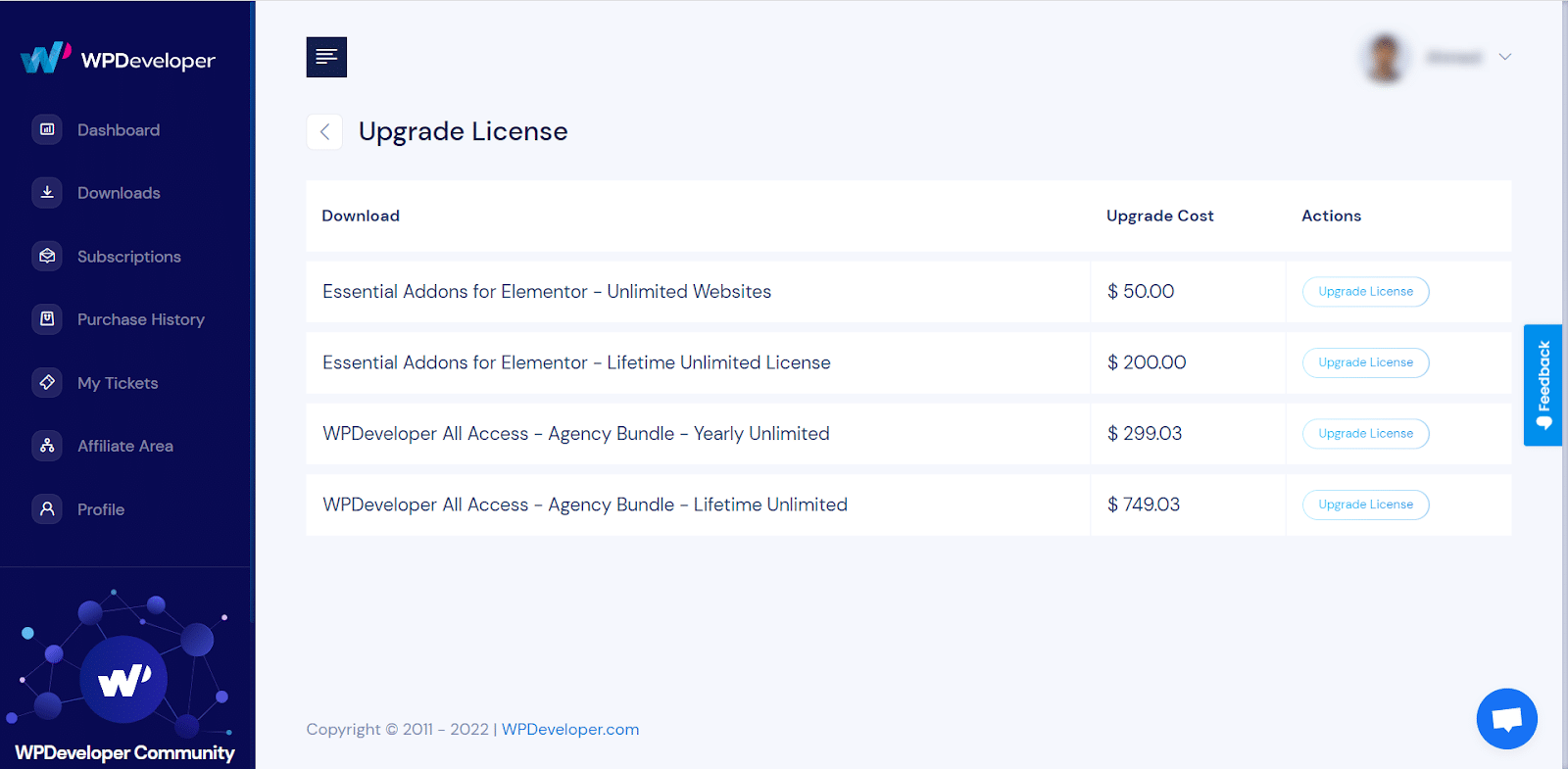The height and width of the screenshot is (769, 1568).
Task: Upgrade License for Agency Bundle Lifetime Unlimited
Action: point(1365,505)
